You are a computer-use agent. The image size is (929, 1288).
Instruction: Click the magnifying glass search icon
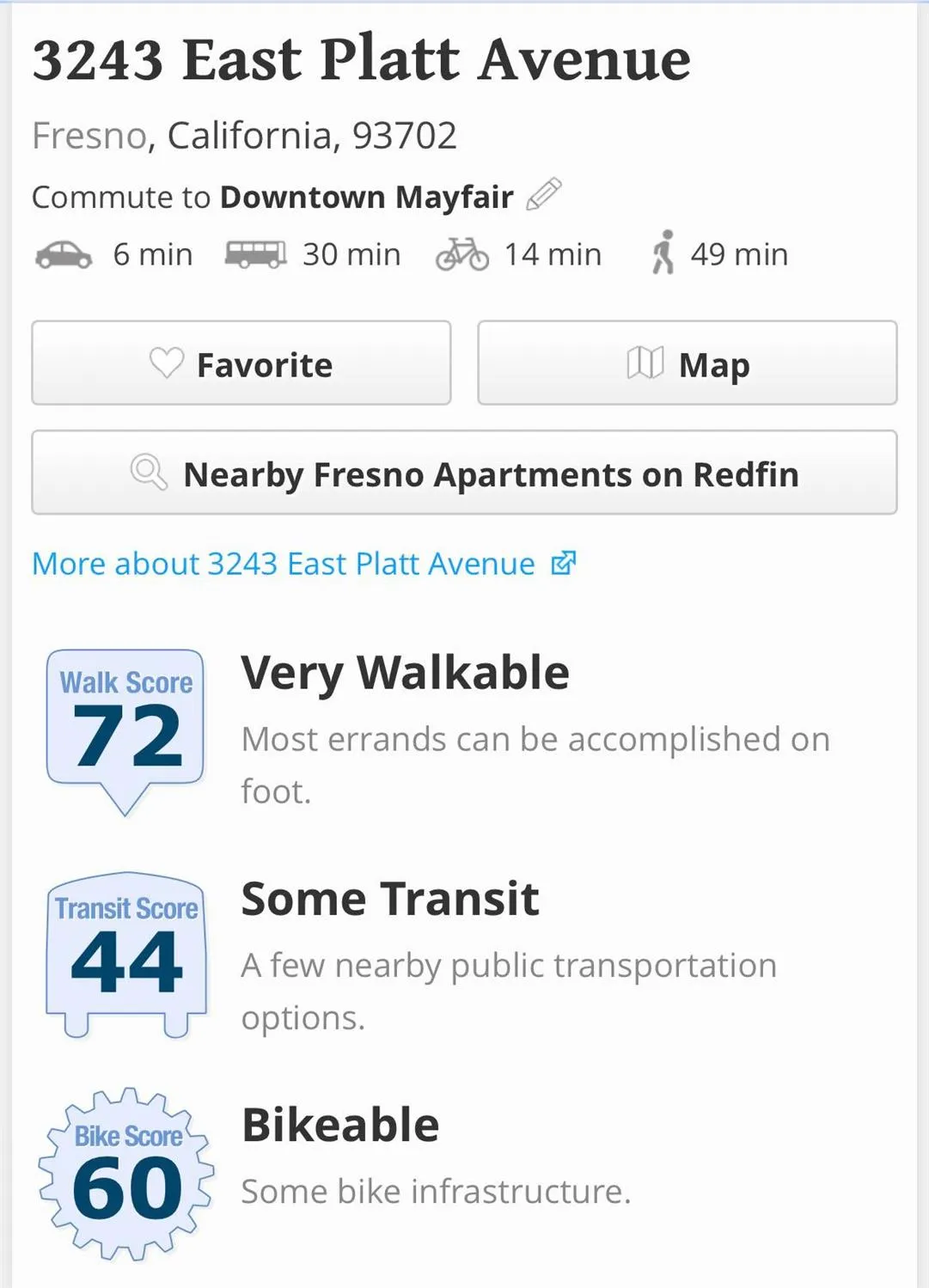pyautogui.click(x=149, y=473)
